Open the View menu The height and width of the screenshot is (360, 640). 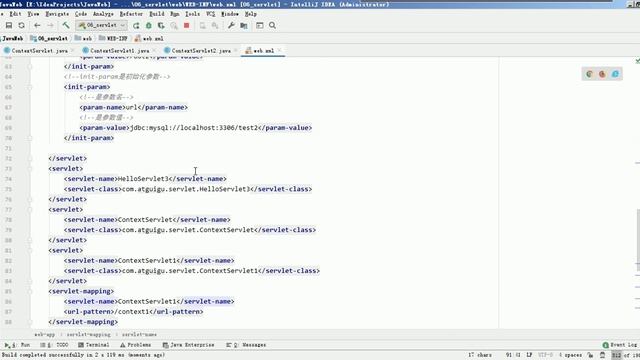coord(33,14)
